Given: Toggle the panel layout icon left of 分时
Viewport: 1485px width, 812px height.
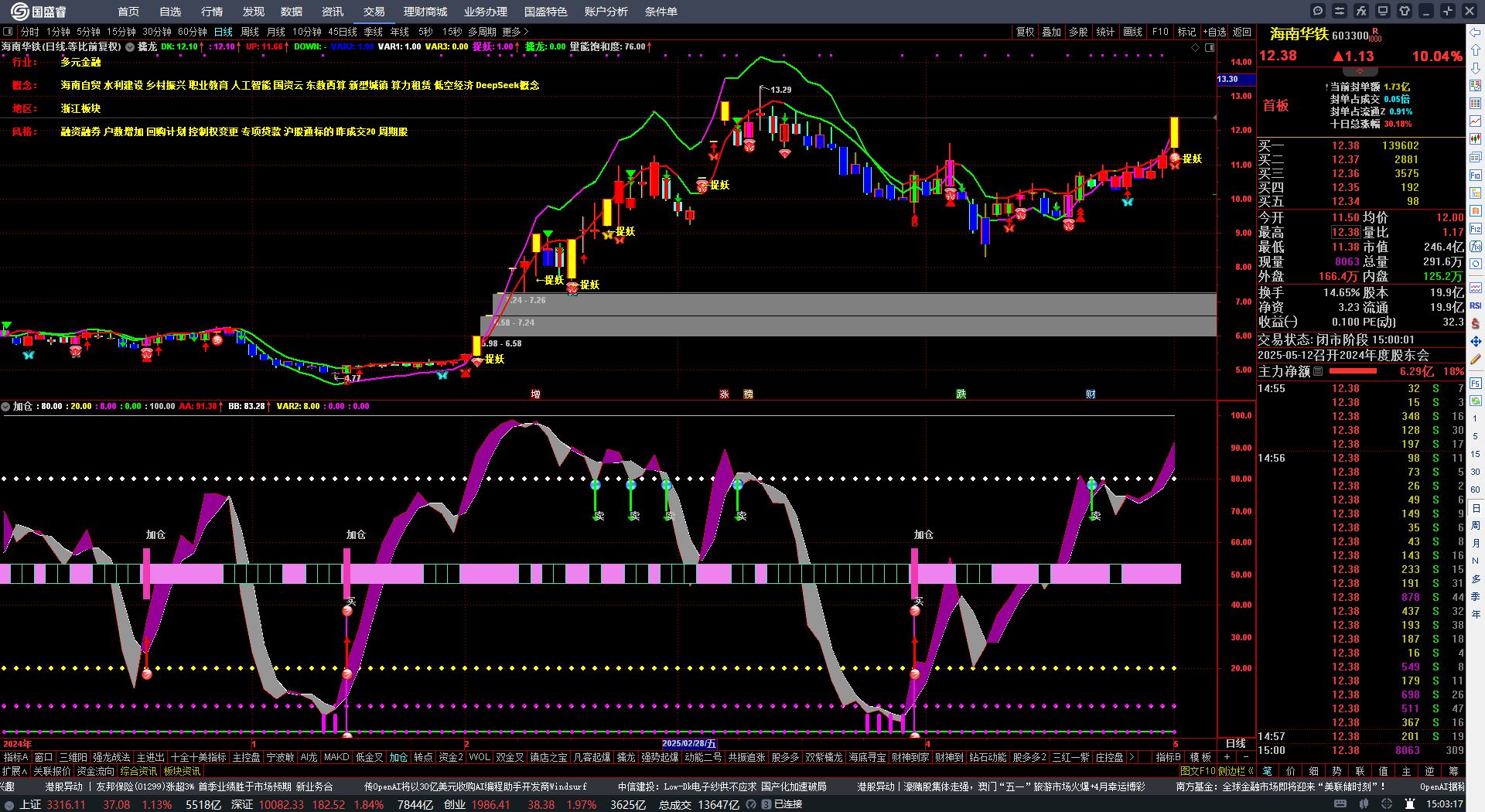Looking at the screenshot, I should (9, 32).
